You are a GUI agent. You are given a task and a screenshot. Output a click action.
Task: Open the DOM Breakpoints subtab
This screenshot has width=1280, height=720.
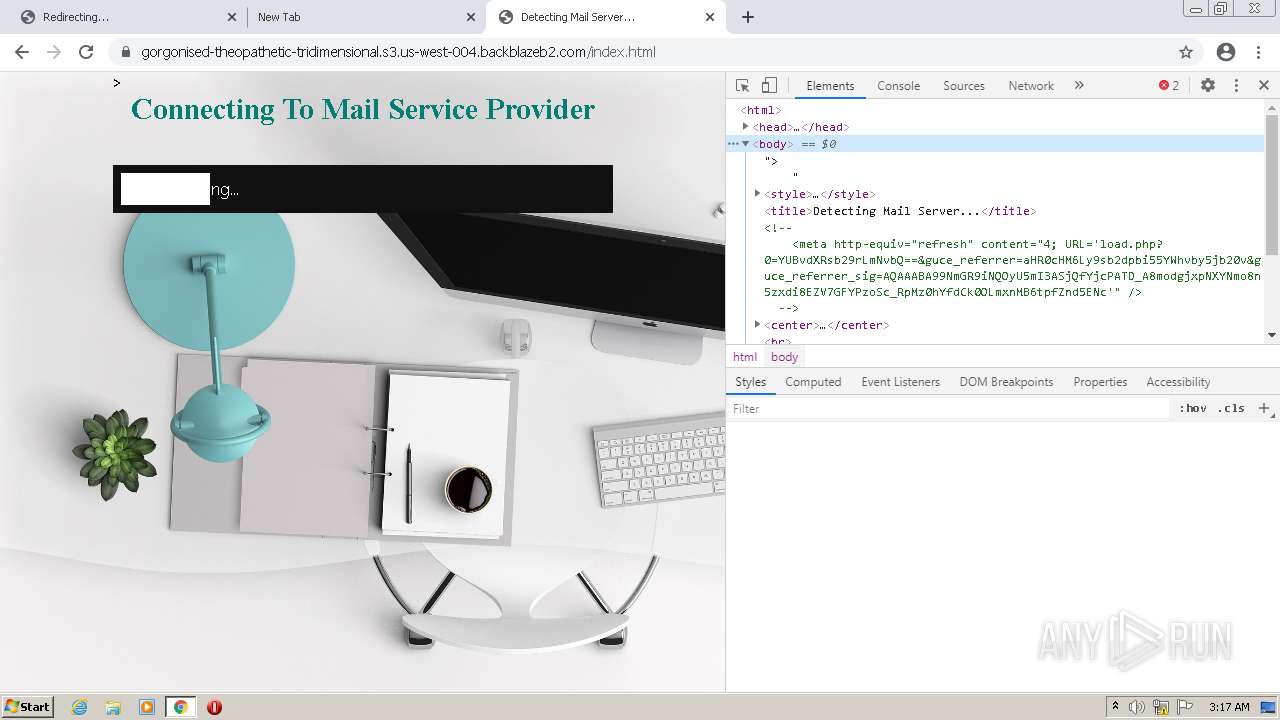pos(1006,382)
